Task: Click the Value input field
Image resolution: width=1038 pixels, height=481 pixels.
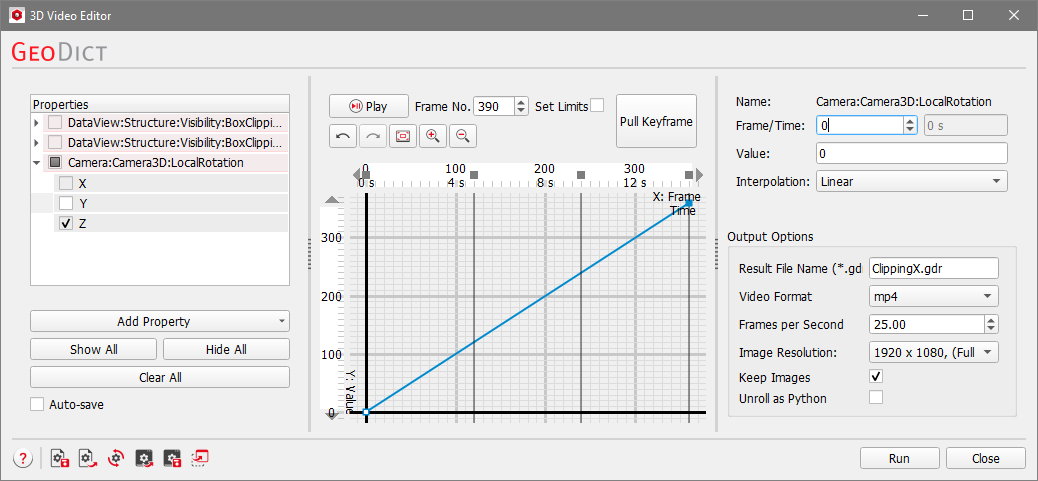Action: point(912,153)
